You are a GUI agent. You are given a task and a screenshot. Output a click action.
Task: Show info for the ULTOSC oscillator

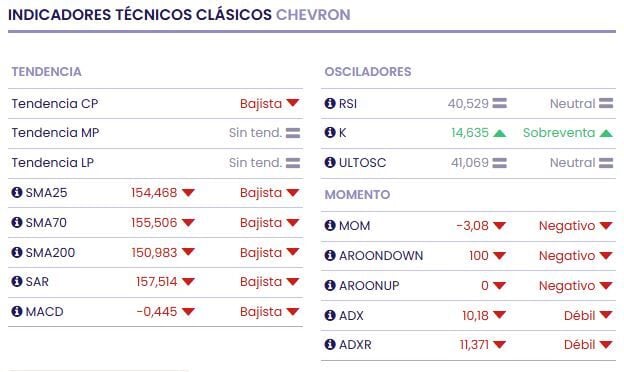(x=330, y=162)
